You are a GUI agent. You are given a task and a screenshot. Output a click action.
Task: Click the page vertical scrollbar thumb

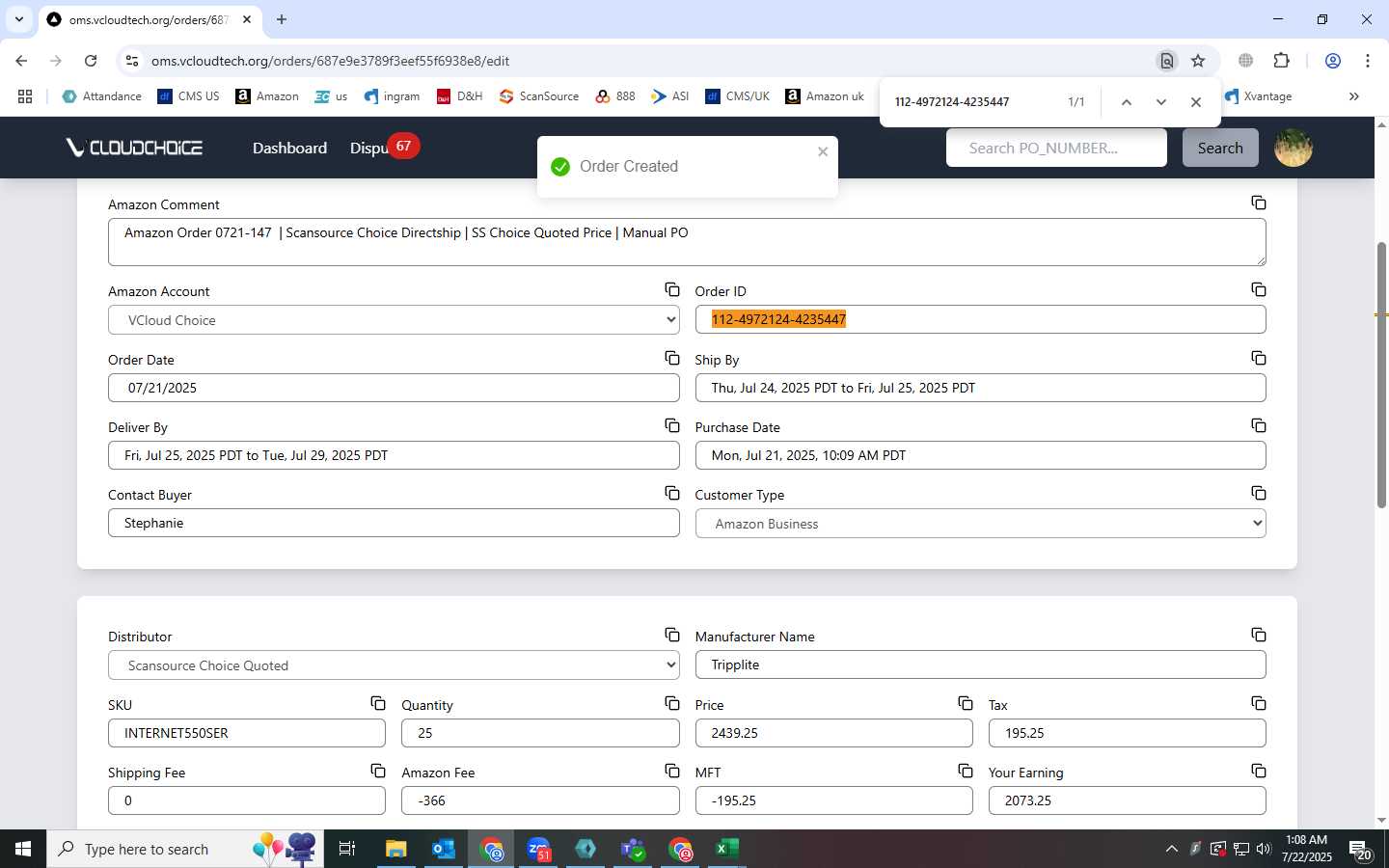pyautogui.click(x=1381, y=374)
